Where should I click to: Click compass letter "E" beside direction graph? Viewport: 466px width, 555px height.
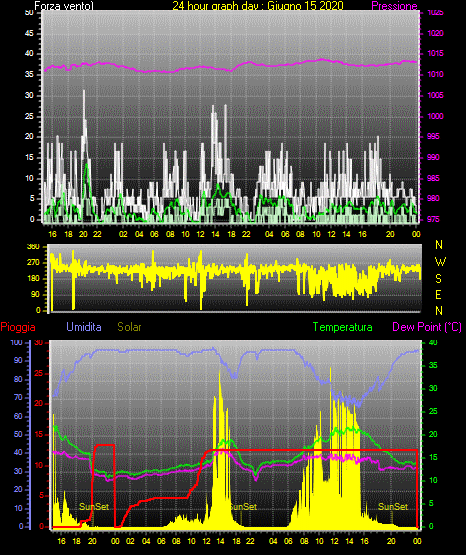point(438,294)
